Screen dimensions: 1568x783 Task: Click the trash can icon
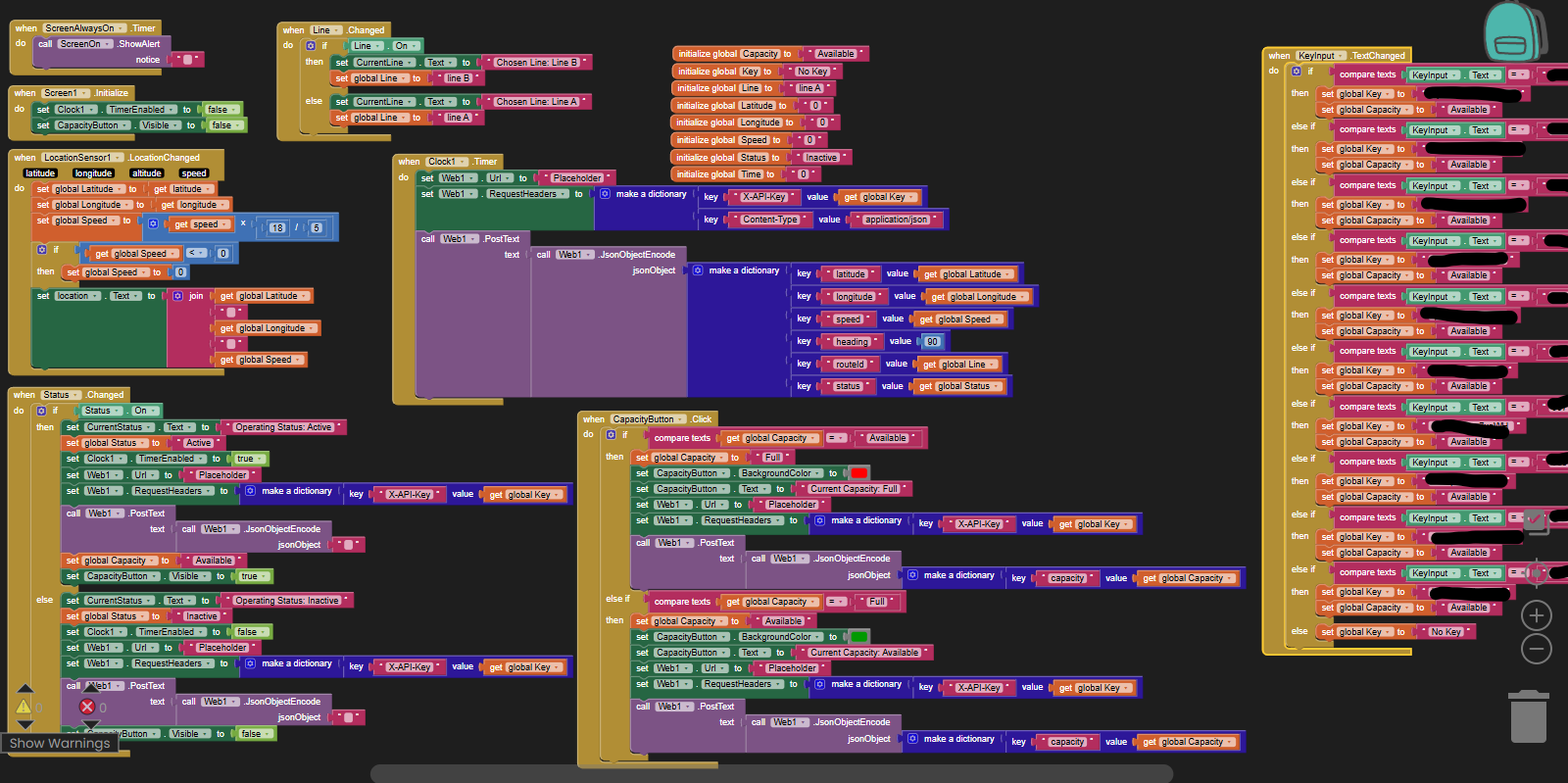click(1528, 716)
